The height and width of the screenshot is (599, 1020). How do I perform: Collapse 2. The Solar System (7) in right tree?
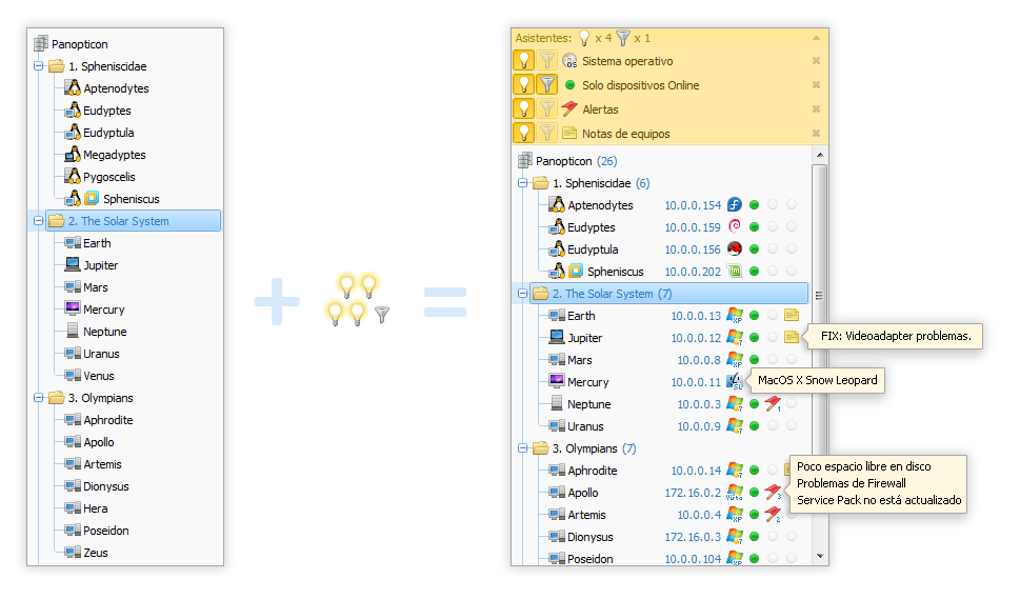pos(522,294)
